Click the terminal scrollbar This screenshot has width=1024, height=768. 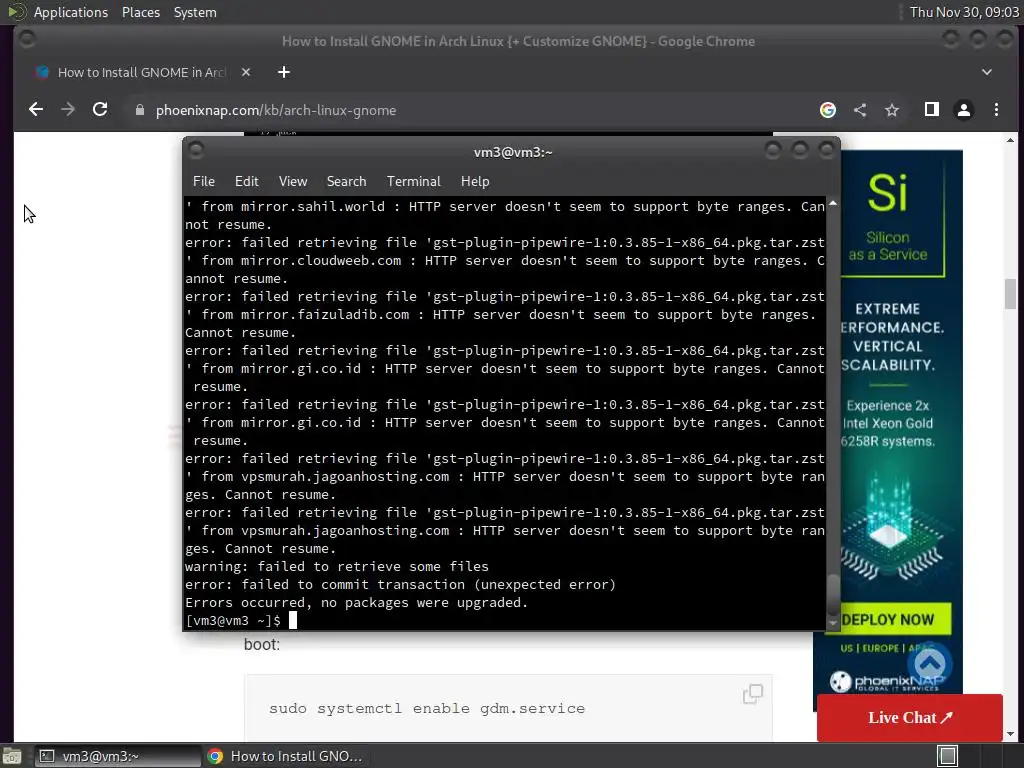tap(833, 594)
